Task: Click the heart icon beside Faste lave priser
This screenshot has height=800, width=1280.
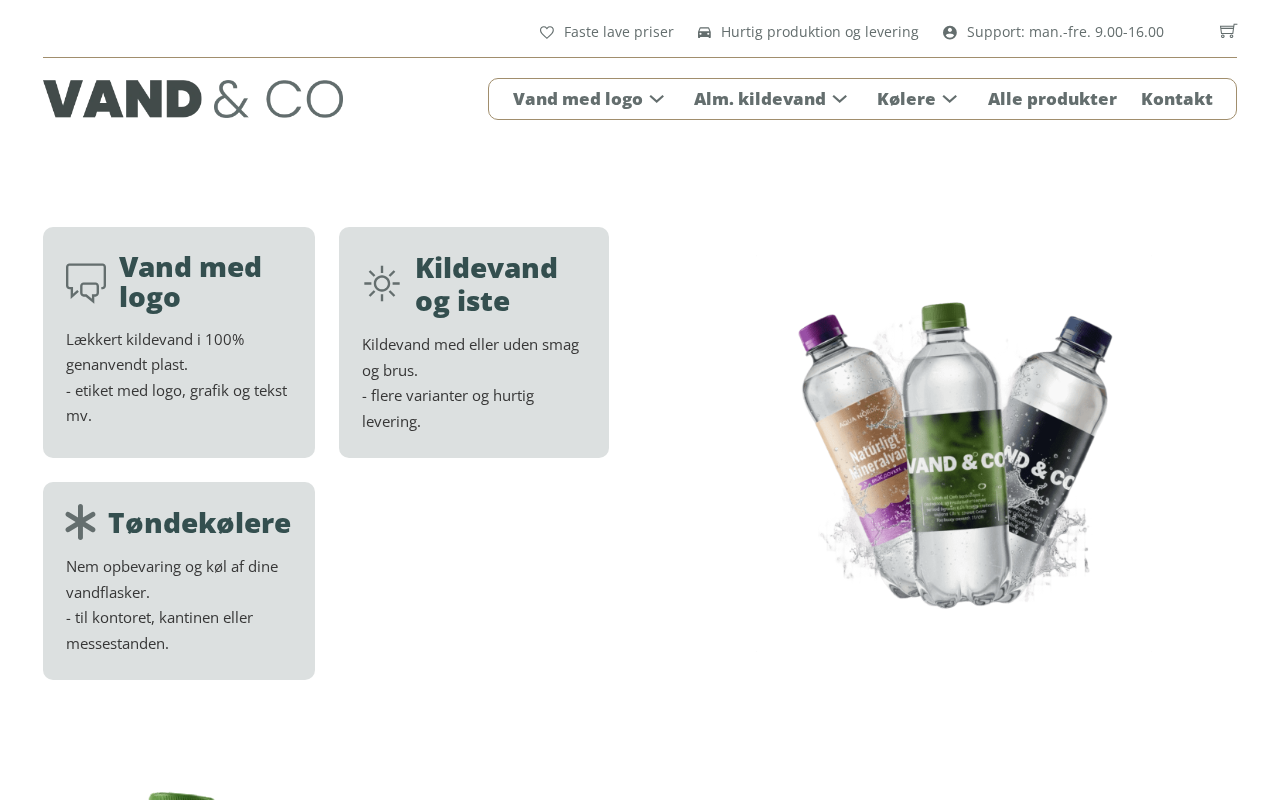Action: pos(547,32)
